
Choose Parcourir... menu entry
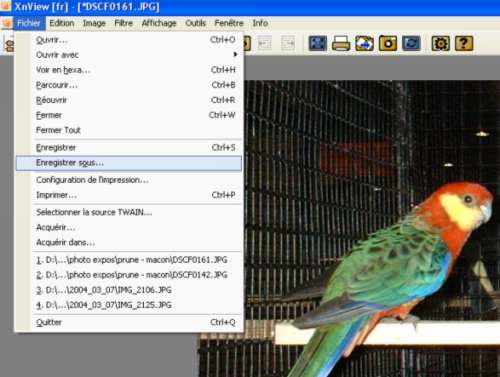tap(129, 85)
